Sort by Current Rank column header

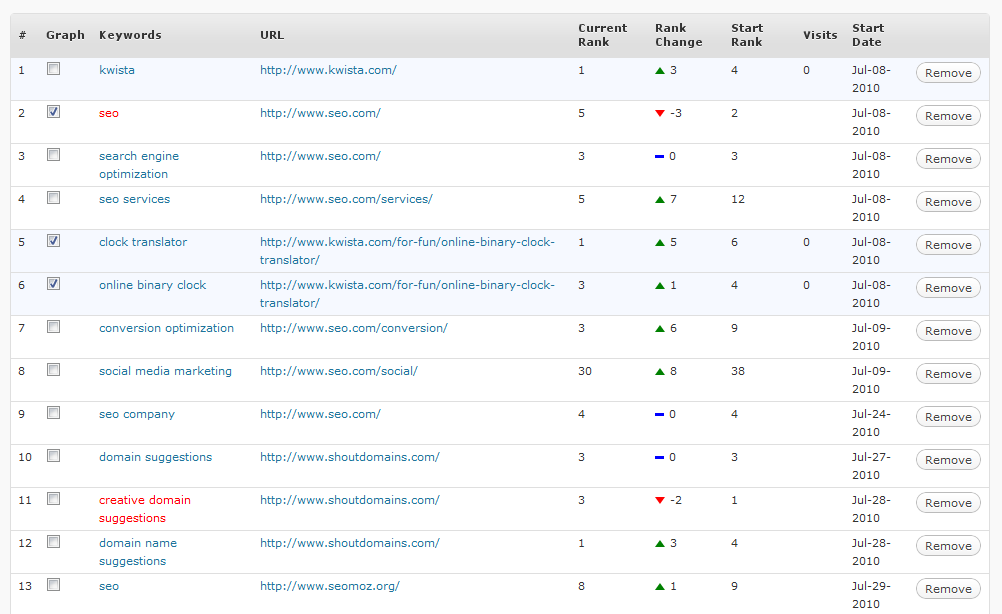pyautogui.click(x=602, y=35)
